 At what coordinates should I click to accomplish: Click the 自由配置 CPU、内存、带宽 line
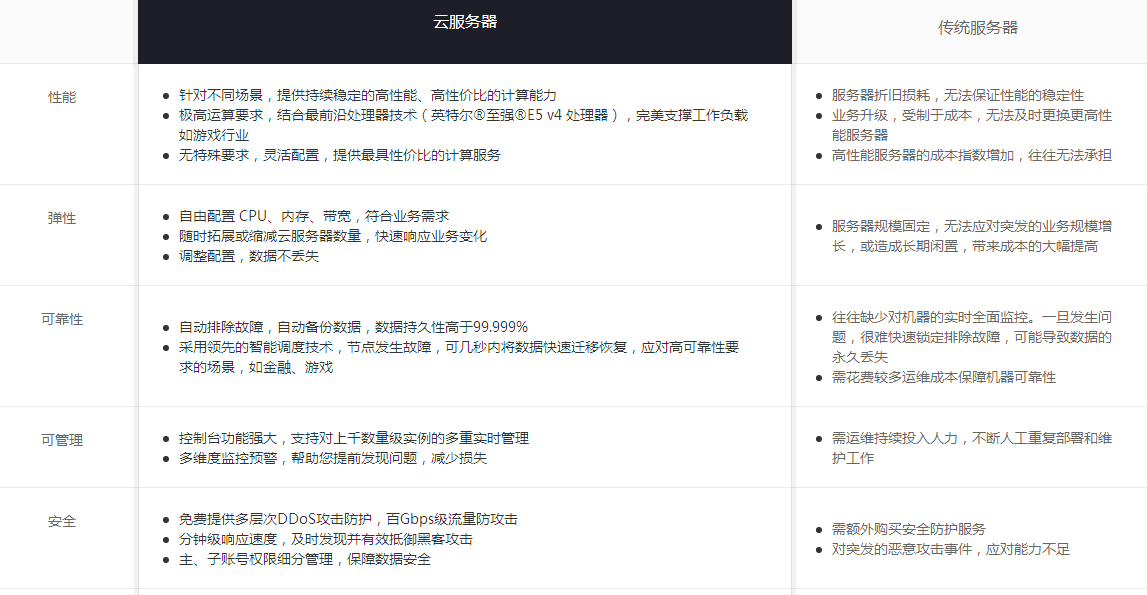pyautogui.click(x=313, y=216)
